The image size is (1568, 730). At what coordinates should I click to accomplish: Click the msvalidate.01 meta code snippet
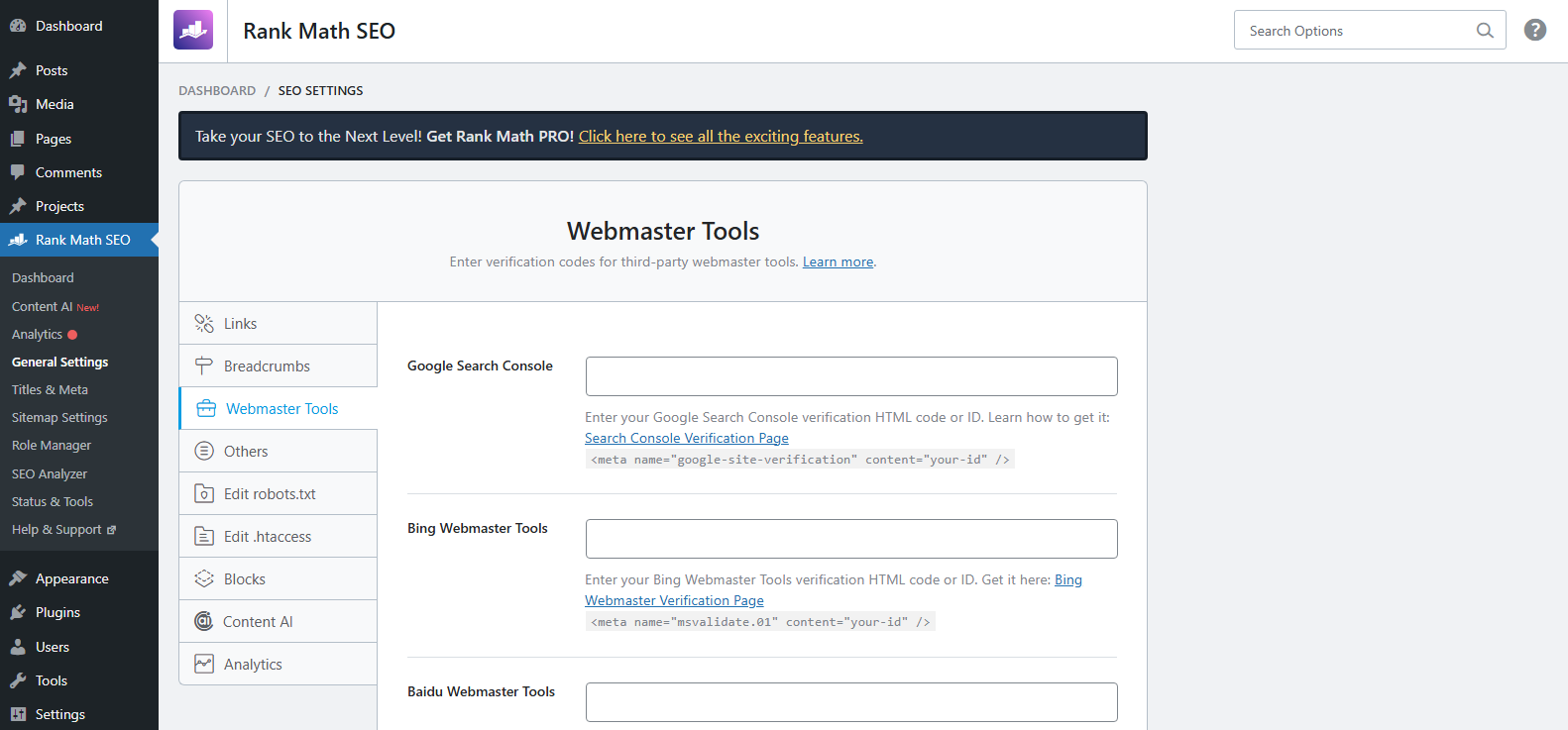click(x=760, y=622)
